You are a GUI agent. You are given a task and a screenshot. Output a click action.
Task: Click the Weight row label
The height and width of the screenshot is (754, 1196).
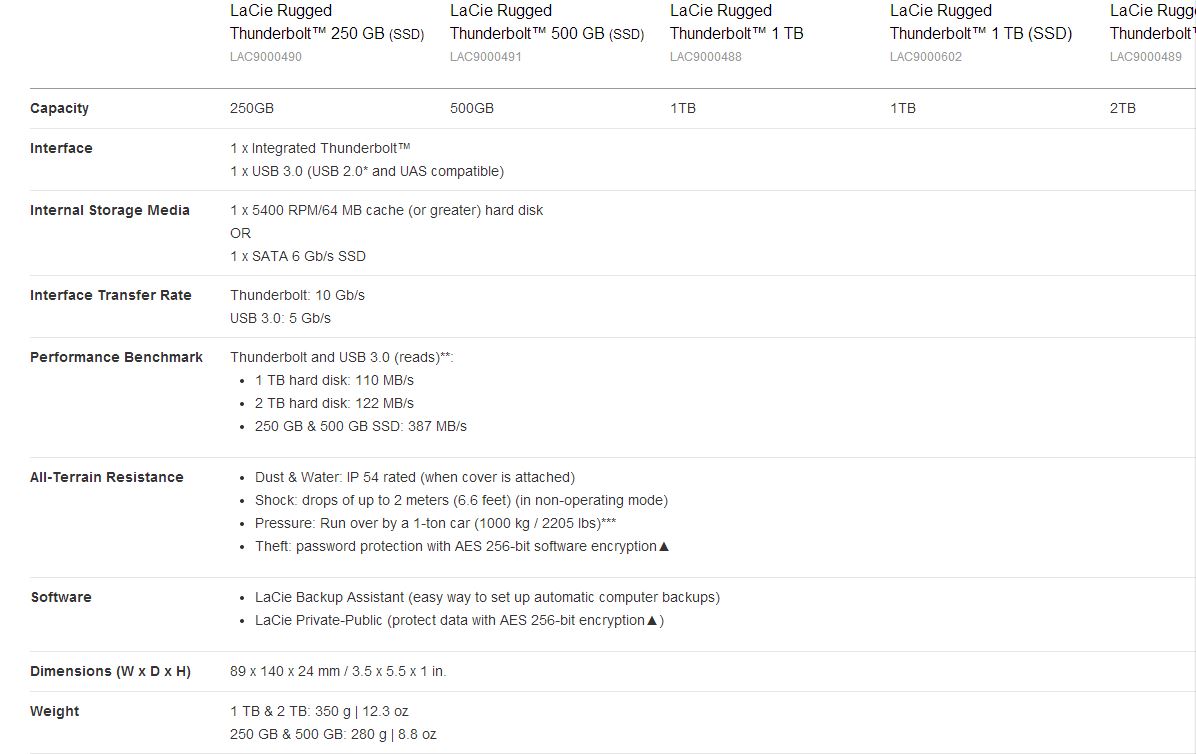point(54,711)
